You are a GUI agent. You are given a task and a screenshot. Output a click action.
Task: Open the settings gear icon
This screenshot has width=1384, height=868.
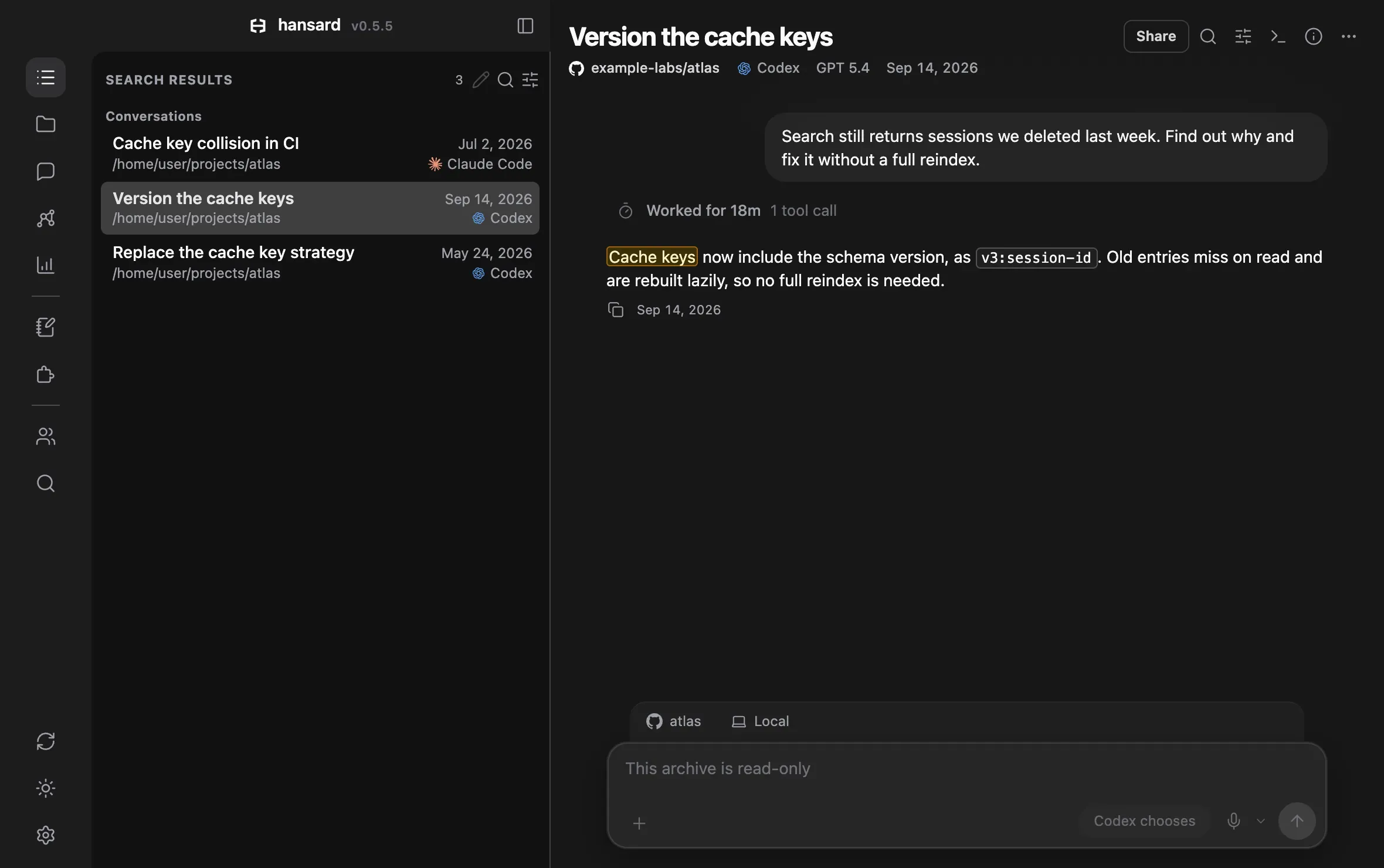coord(46,835)
